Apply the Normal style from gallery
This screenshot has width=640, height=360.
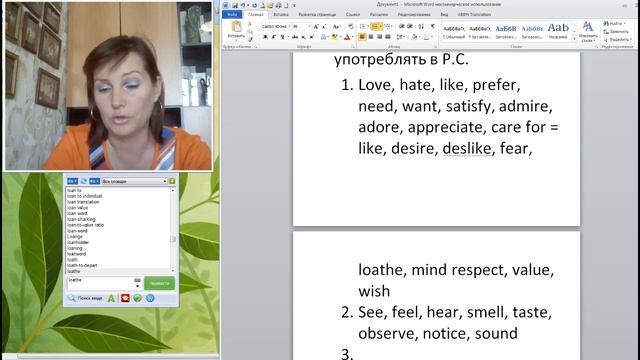coord(453,32)
